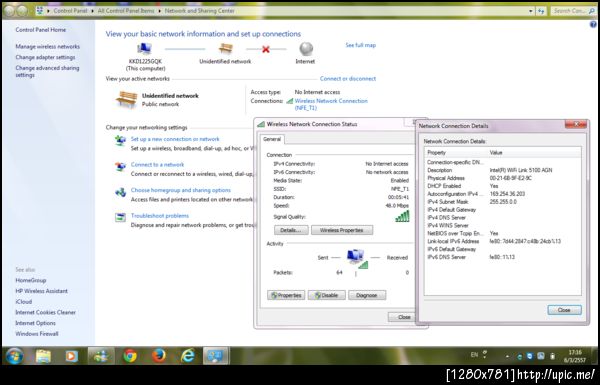Open address bar history dropdown
The image size is (600, 385).
pyautogui.click(x=531, y=11)
